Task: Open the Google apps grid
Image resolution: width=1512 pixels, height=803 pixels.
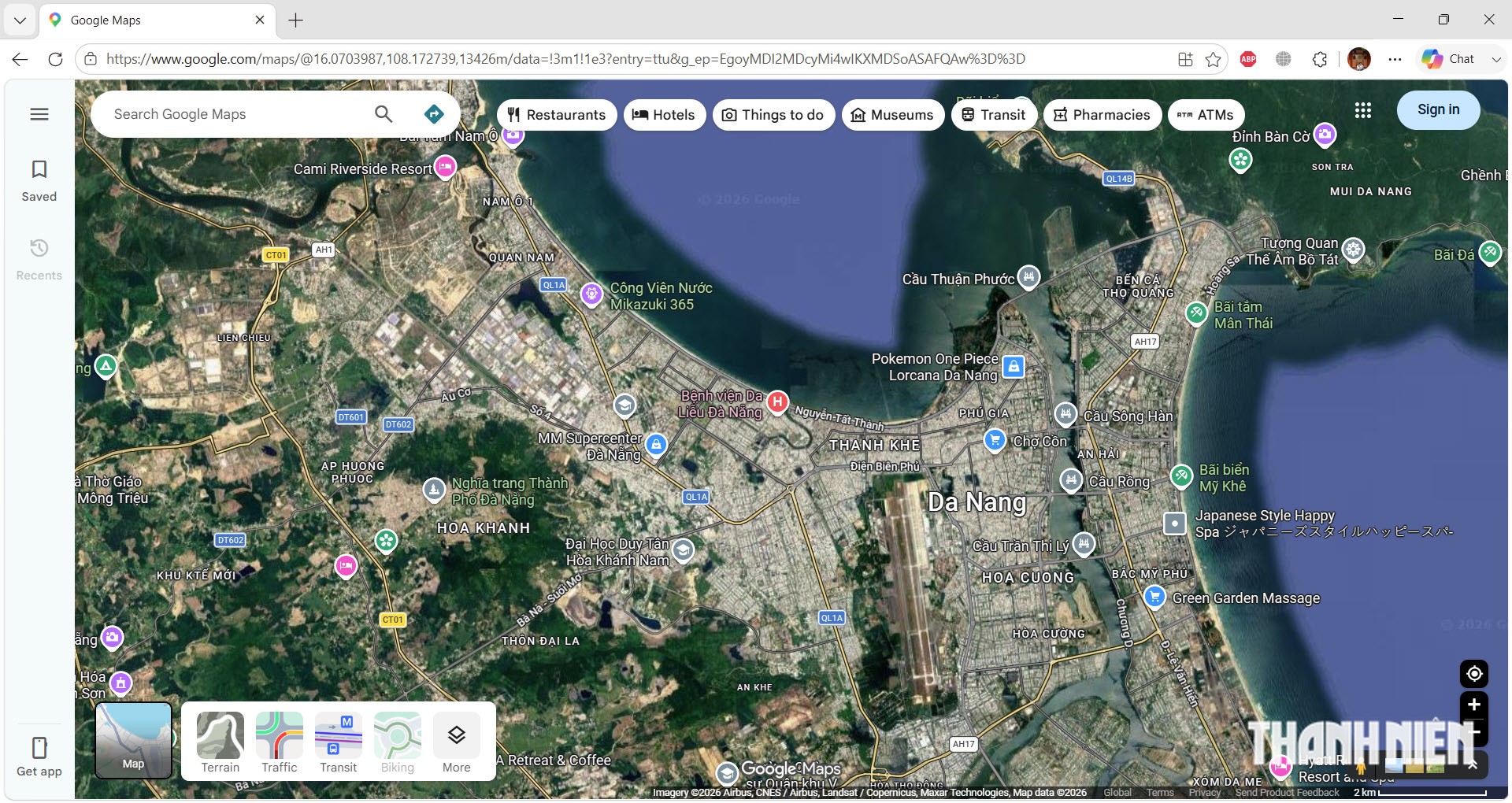Action: click(1363, 110)
